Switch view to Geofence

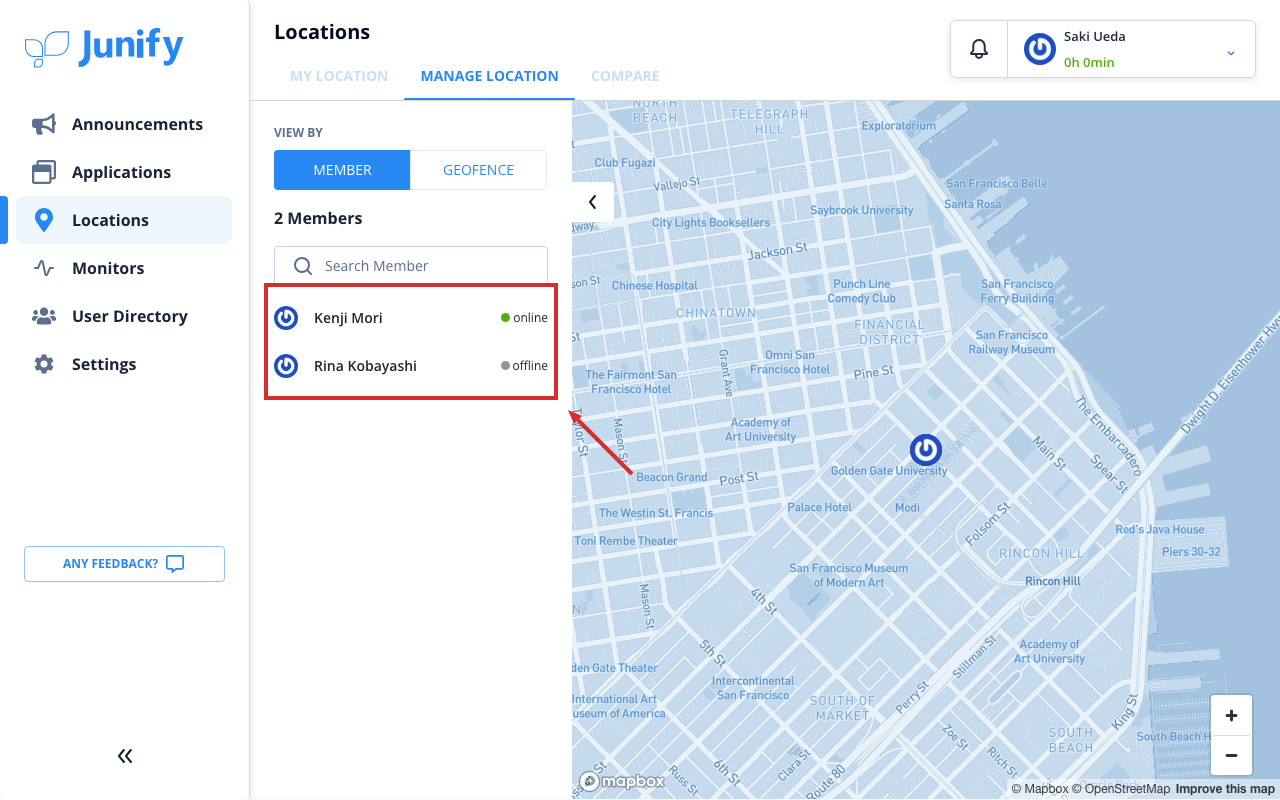pyautogui.click(x=478, y=170)
